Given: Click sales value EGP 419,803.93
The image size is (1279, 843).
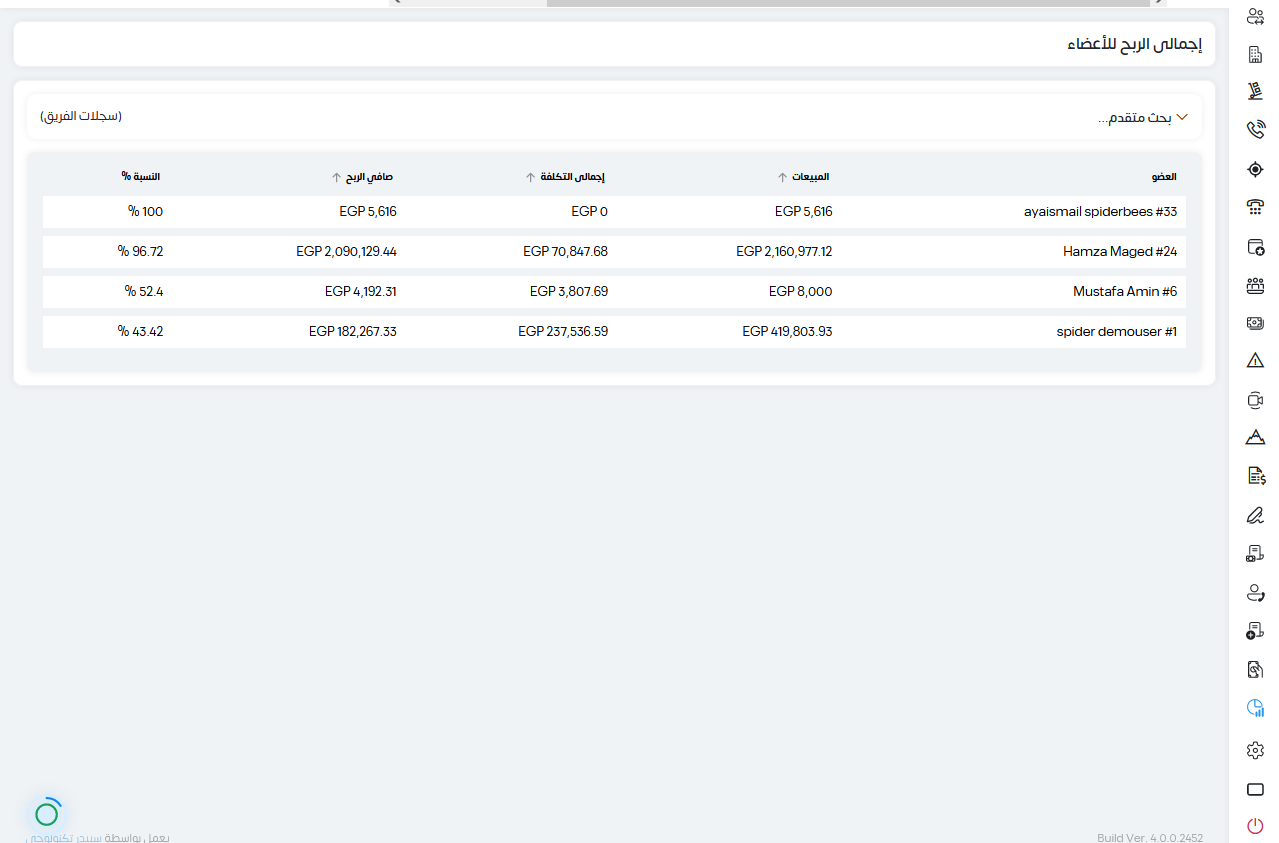Looking at the screenshot, I should (x=787, y=331).
